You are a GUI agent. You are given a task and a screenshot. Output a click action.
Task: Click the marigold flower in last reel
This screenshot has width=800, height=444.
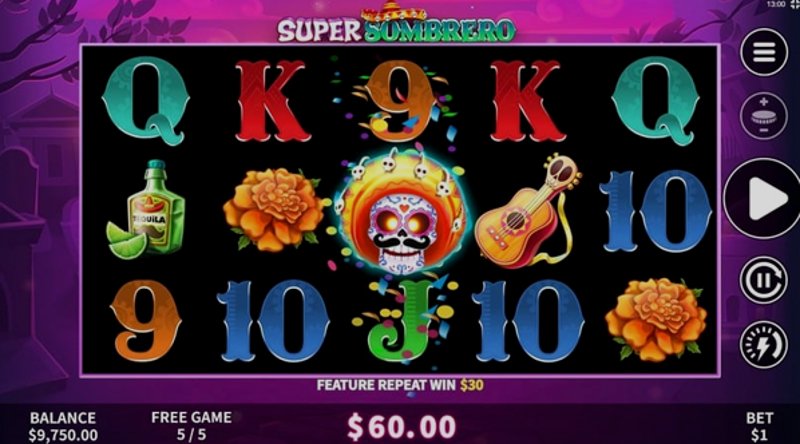click(x=656, y=319)
